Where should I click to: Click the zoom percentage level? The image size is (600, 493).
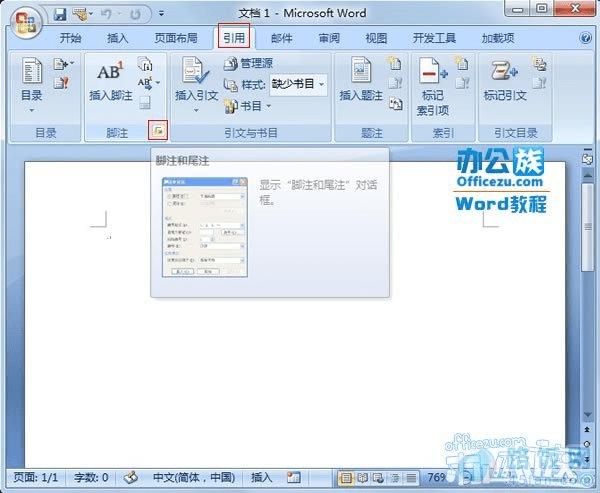tap(437, 477)
